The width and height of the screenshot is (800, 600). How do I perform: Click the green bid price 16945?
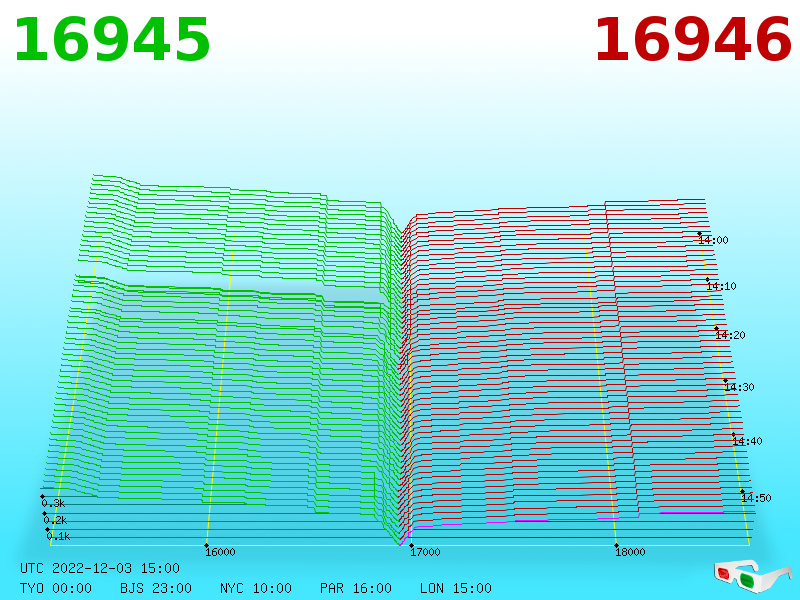point(112,40)
